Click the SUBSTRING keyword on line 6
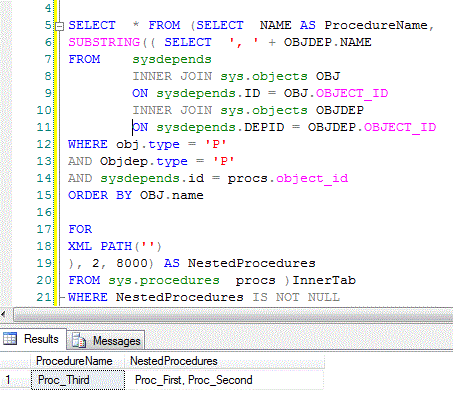The image size is (454, 402). (x=104, y=42)
